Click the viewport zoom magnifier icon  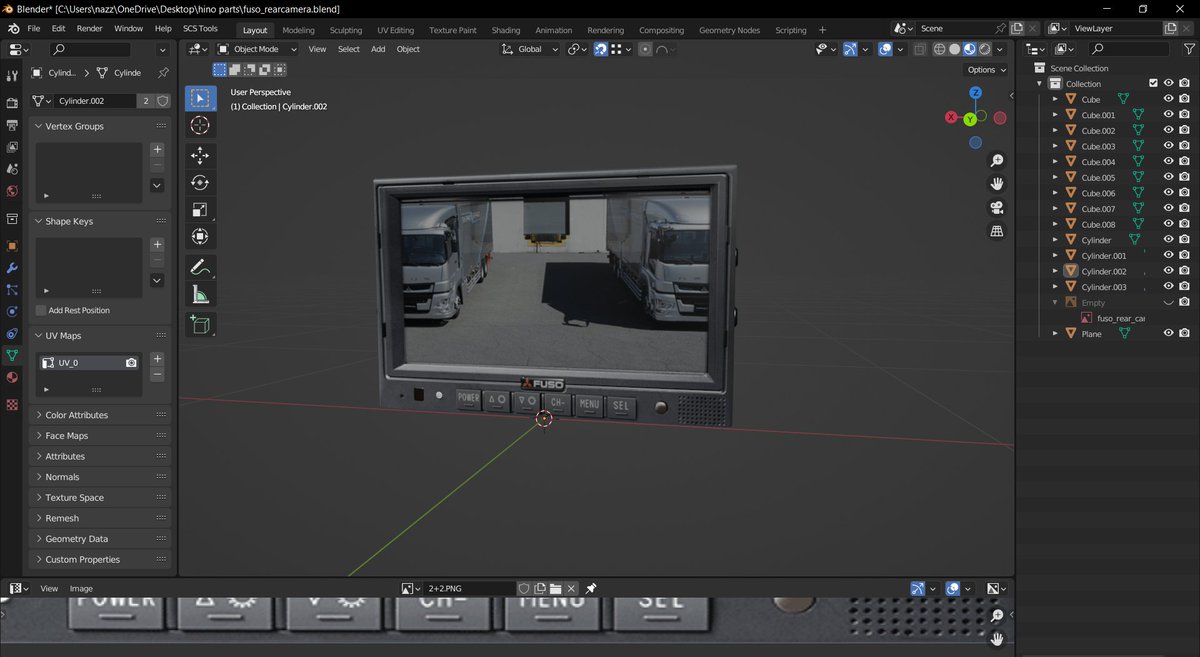tap(997, 161)
